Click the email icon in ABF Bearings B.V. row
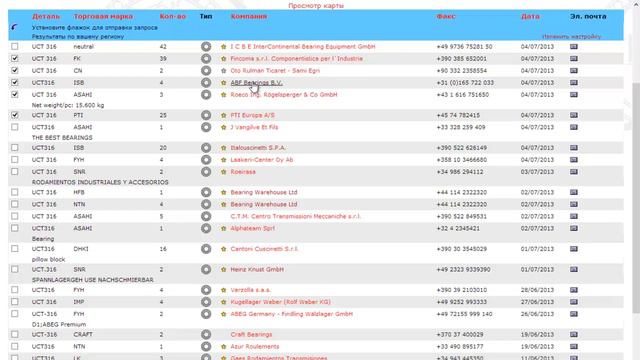 click(573, 82)
